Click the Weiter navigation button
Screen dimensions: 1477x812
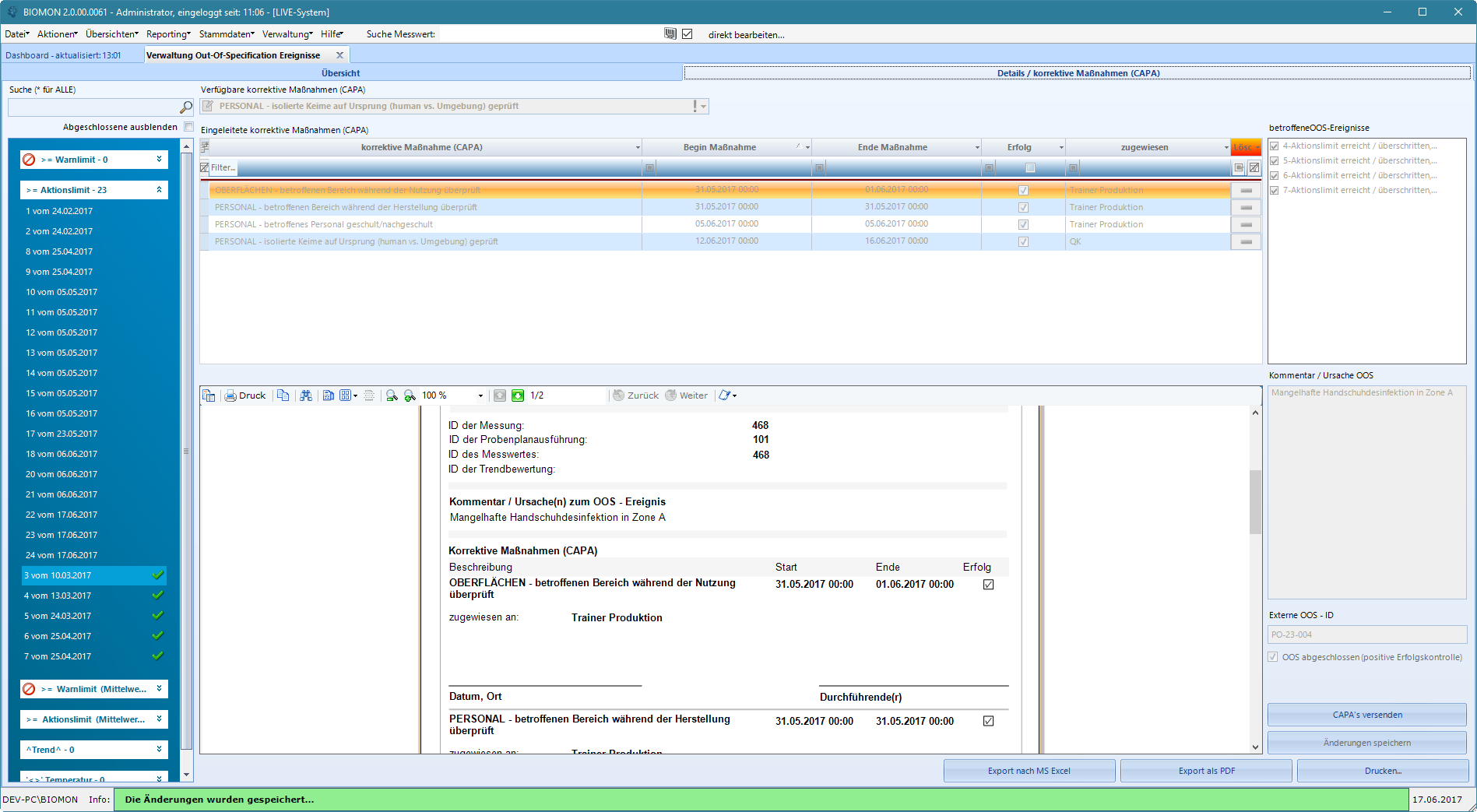pyautogui.click(x=686, y=395)
